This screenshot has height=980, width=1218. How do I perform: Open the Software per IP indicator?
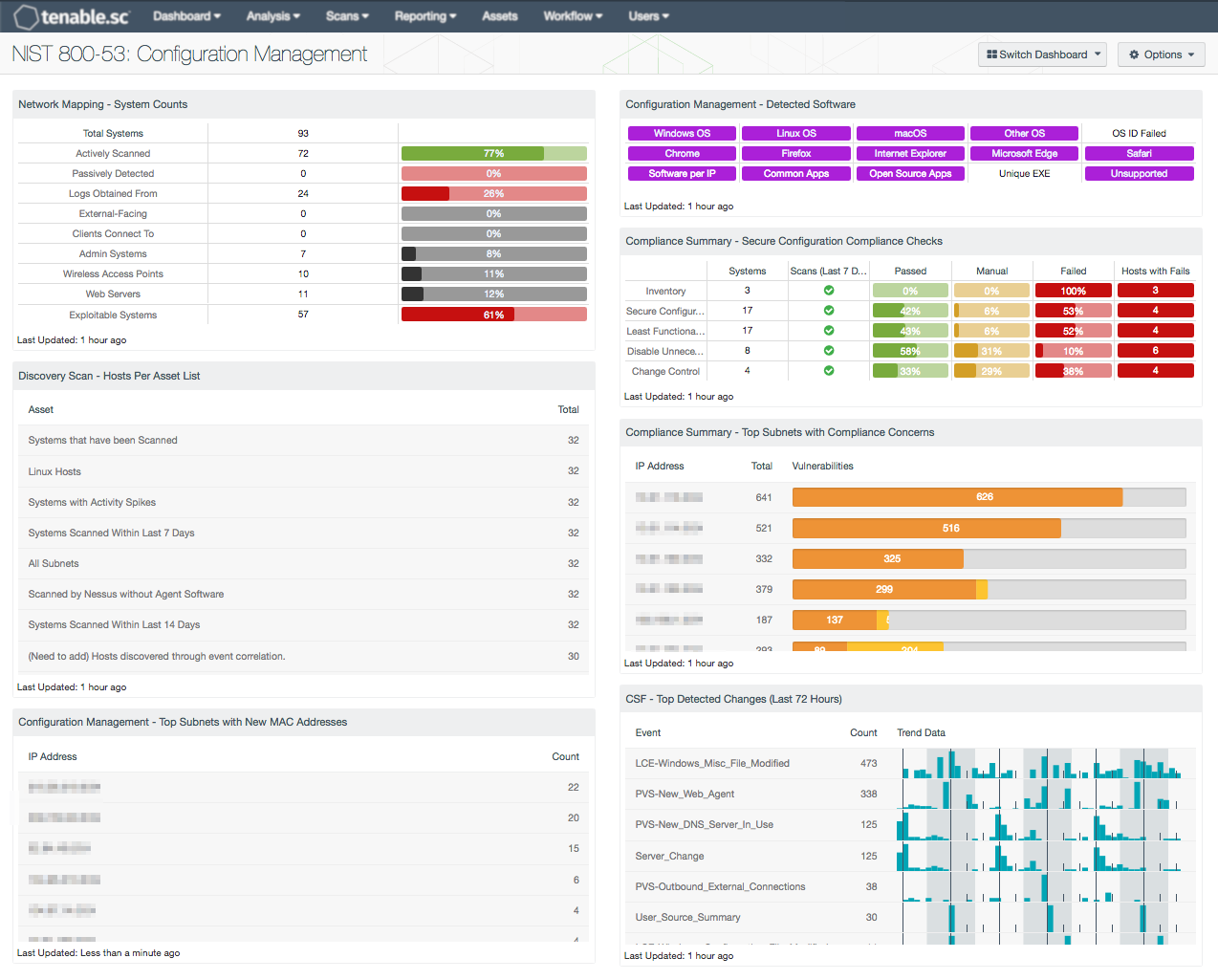(682, 174)
